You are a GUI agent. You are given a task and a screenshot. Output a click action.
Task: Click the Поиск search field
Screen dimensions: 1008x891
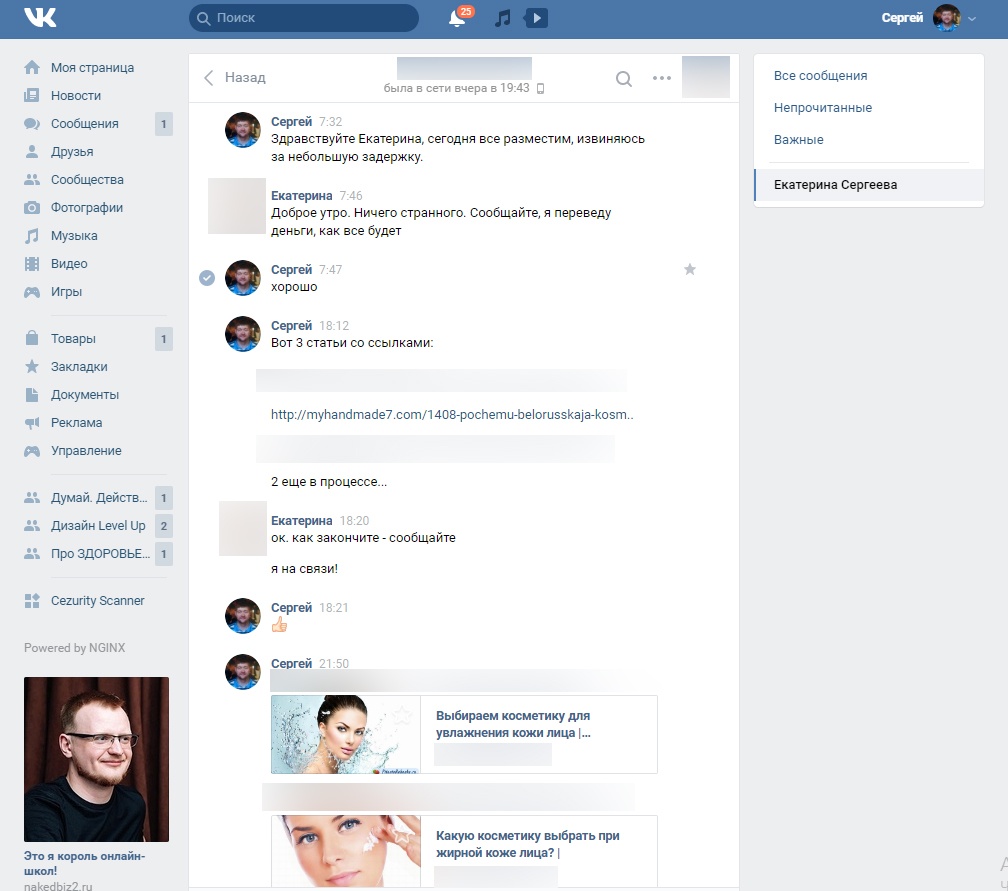pyautogui.click(x=304, y=18)
